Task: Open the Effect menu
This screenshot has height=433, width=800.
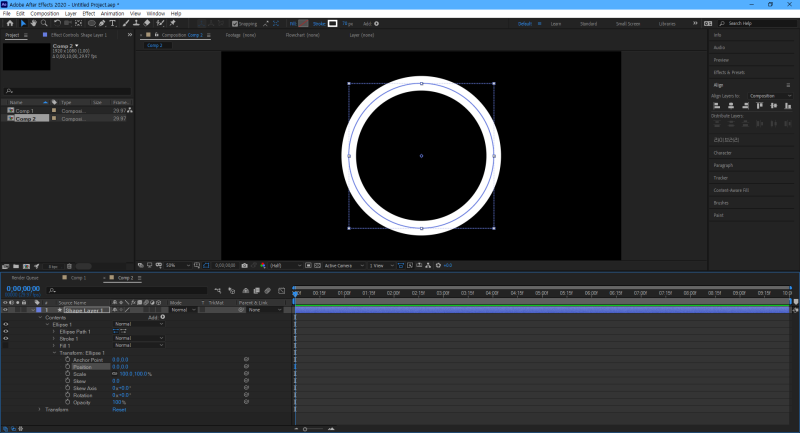Action: click(89, 14)
